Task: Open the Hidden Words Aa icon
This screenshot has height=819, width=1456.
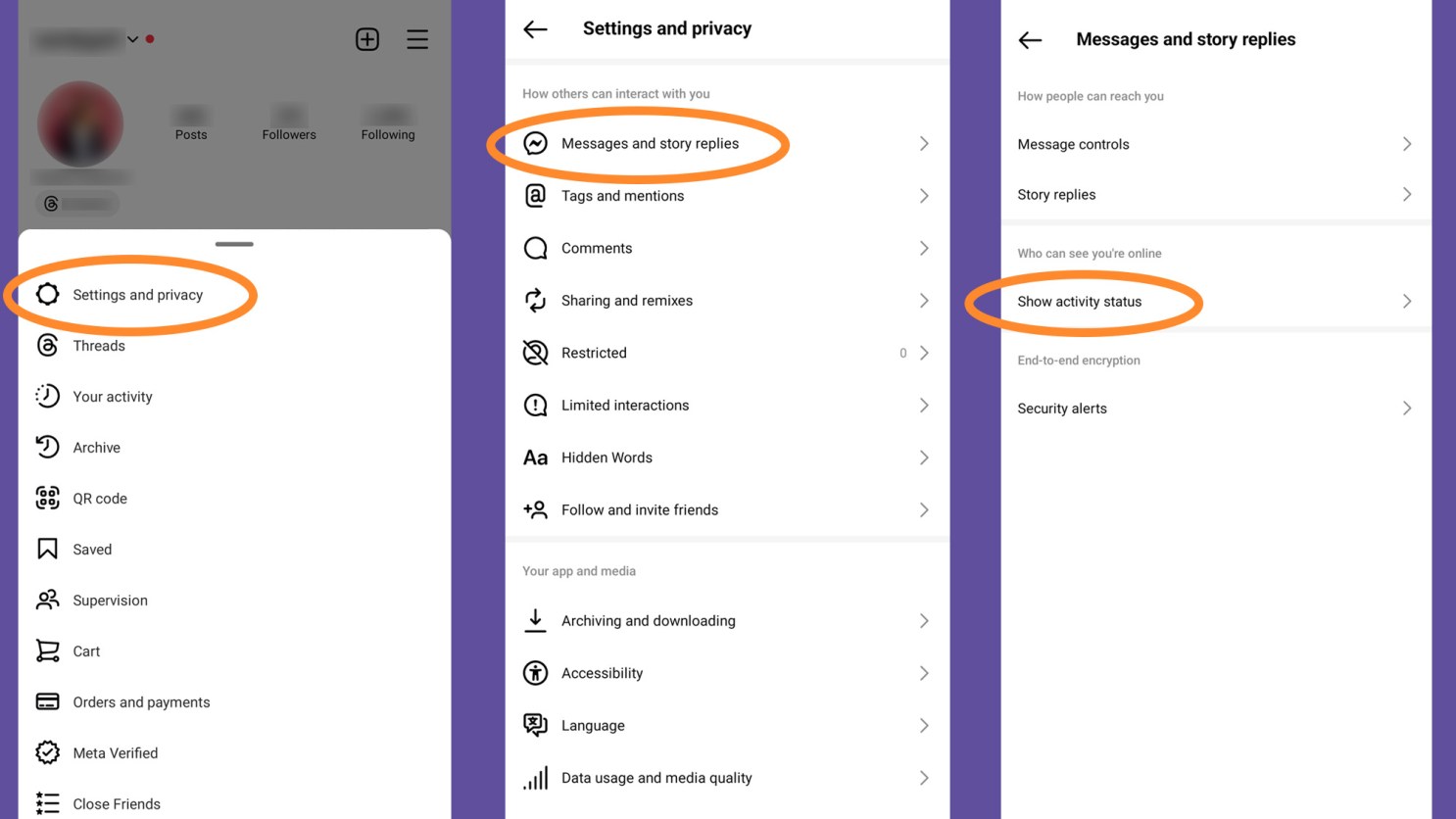Action: 535,457
